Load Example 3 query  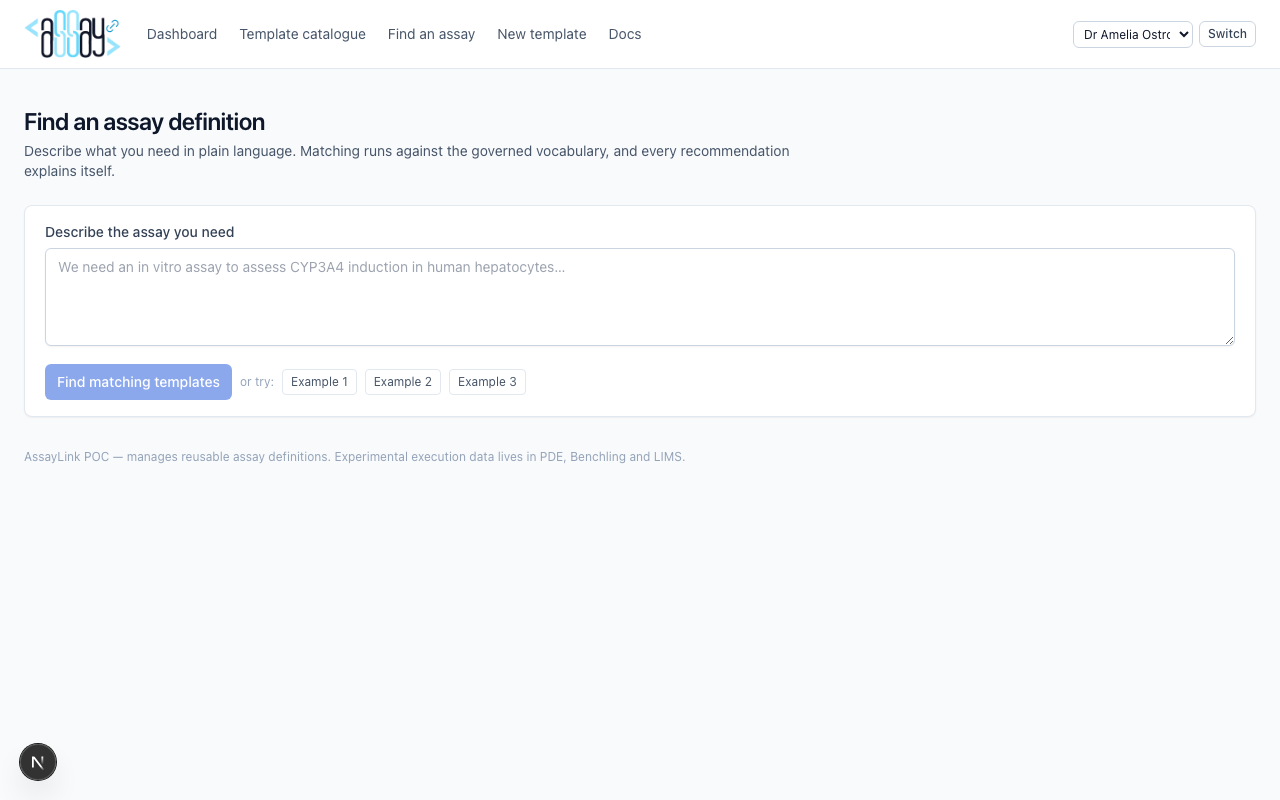click(x=487, y=382)
